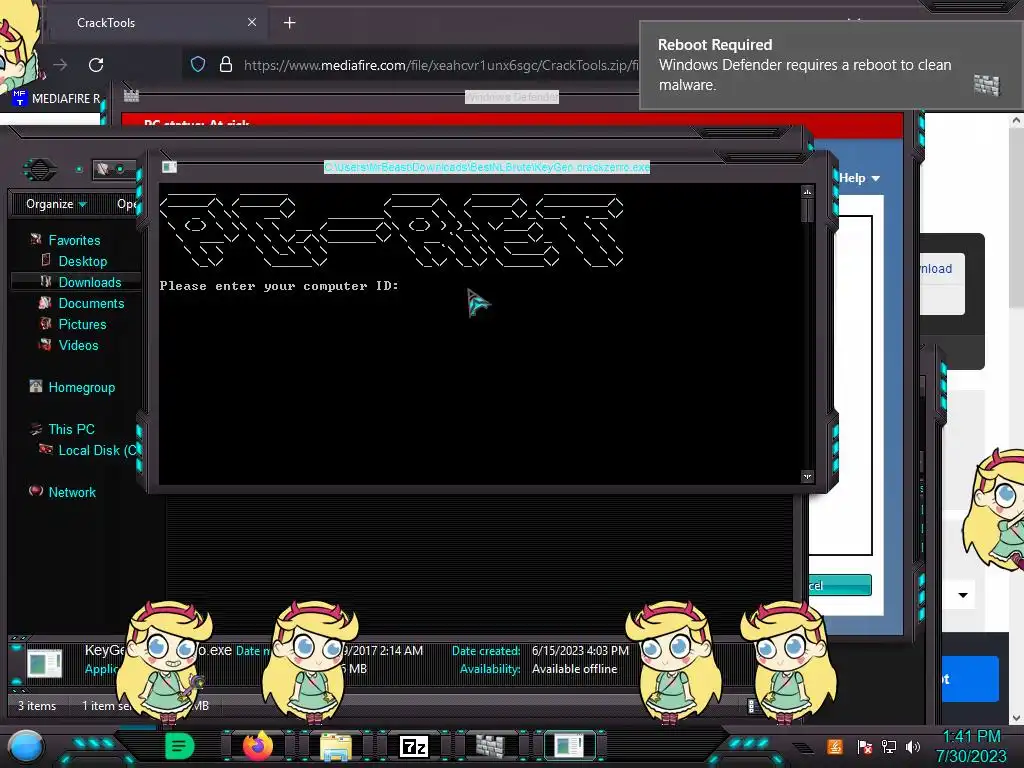
Task: Click 'Available offline' availability value
Action: point(575,669)
